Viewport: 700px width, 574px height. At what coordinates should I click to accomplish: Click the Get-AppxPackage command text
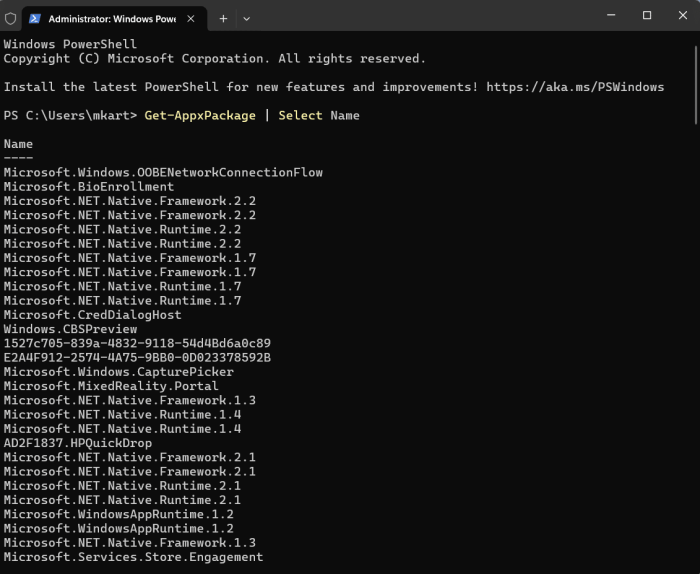200,116
